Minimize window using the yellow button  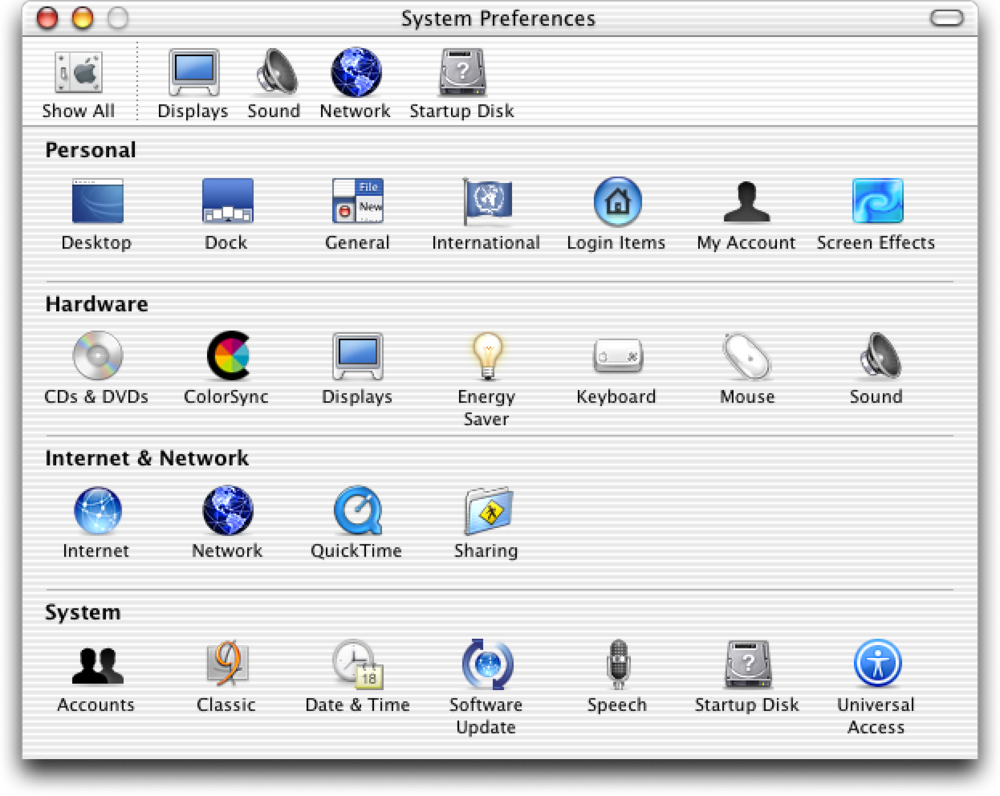82,18
